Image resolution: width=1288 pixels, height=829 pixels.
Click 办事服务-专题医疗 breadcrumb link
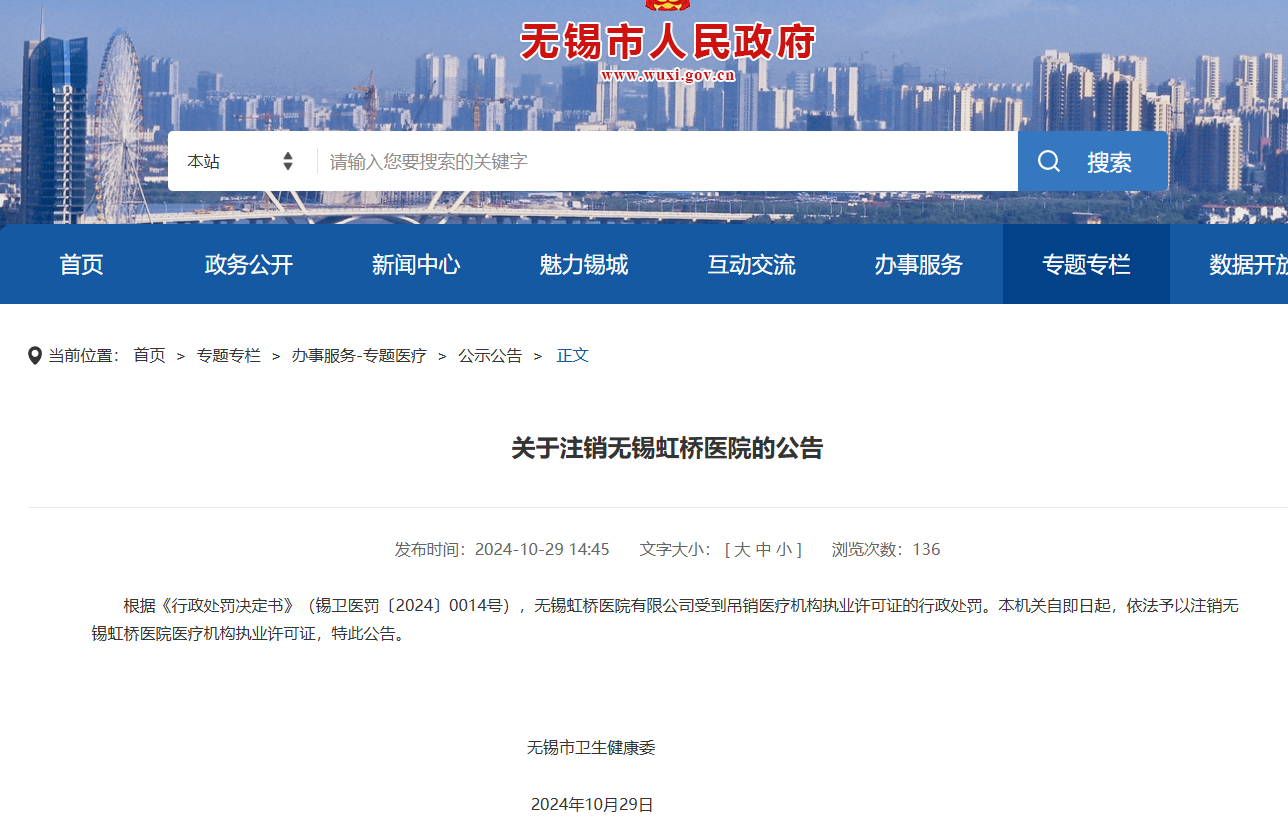coord(359,355)
